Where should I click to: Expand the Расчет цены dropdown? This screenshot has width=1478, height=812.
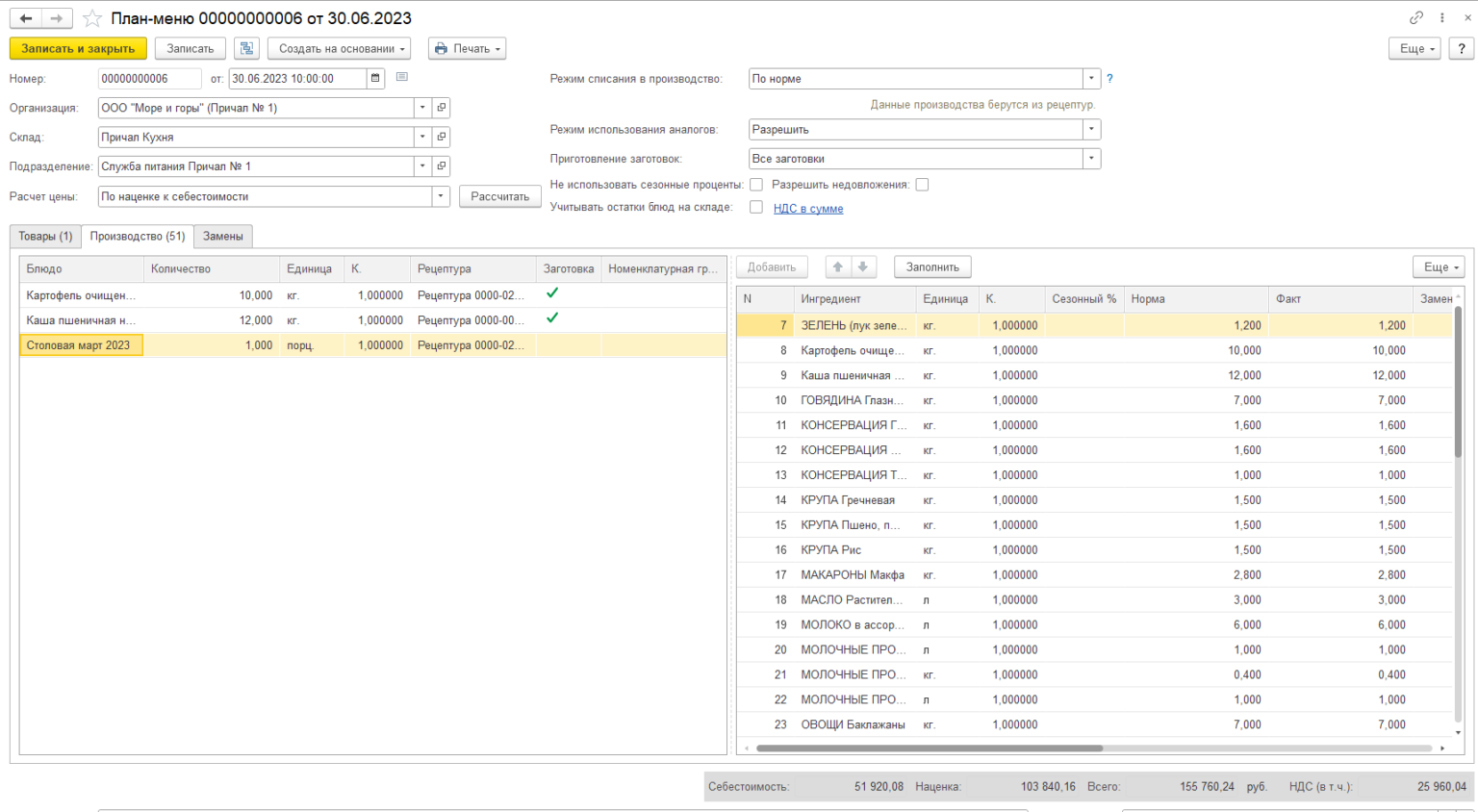pos(441,196)
